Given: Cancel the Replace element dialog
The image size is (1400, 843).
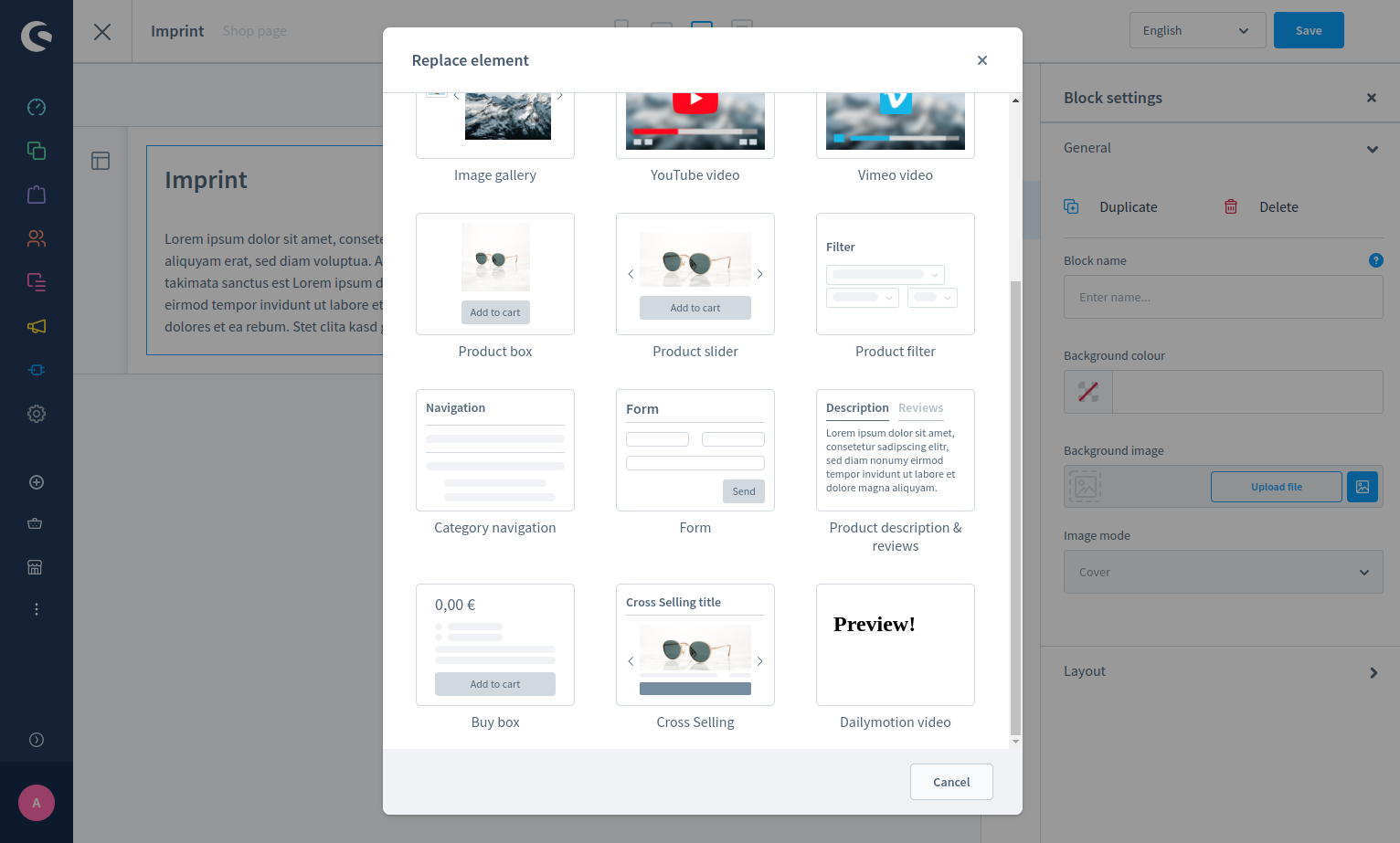Looking at the screenshot, I should [951, 782].
